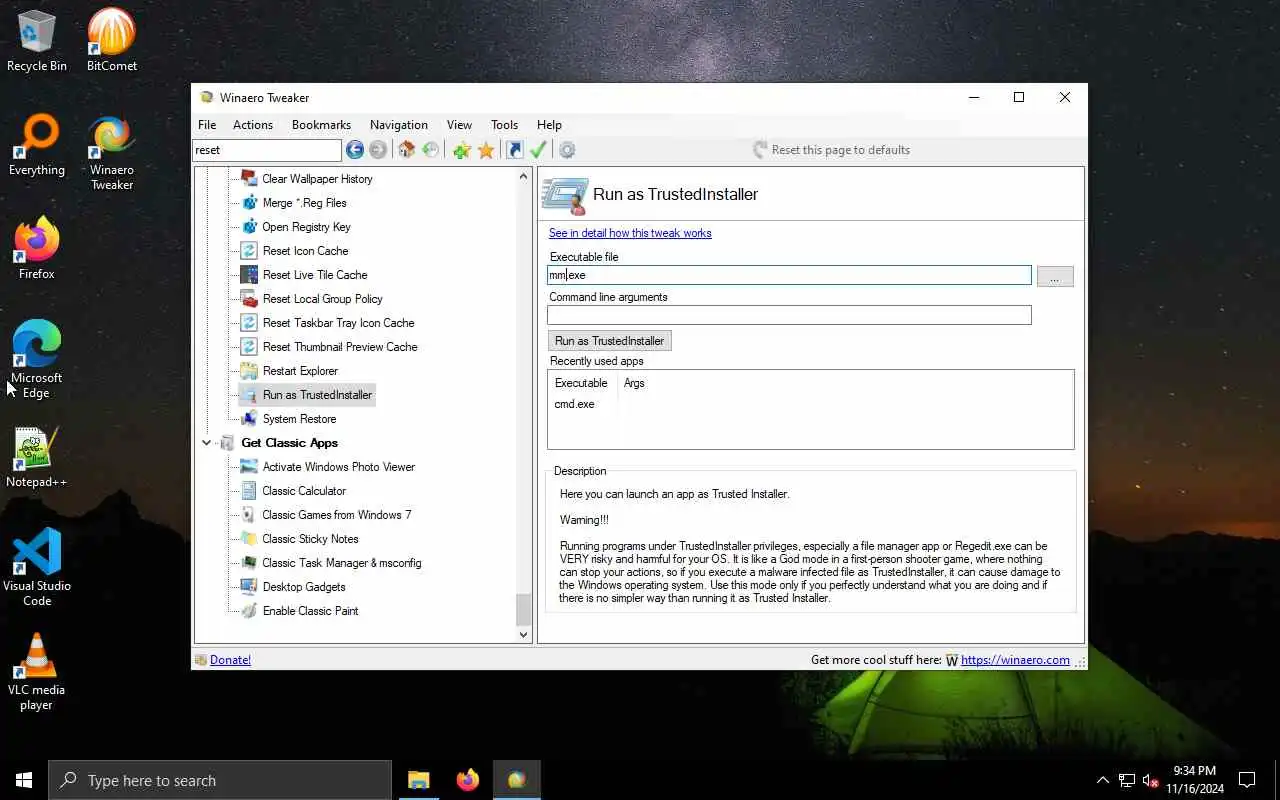
Task: Collapse the Get Classic Apps category
Action: pos(207,443)
